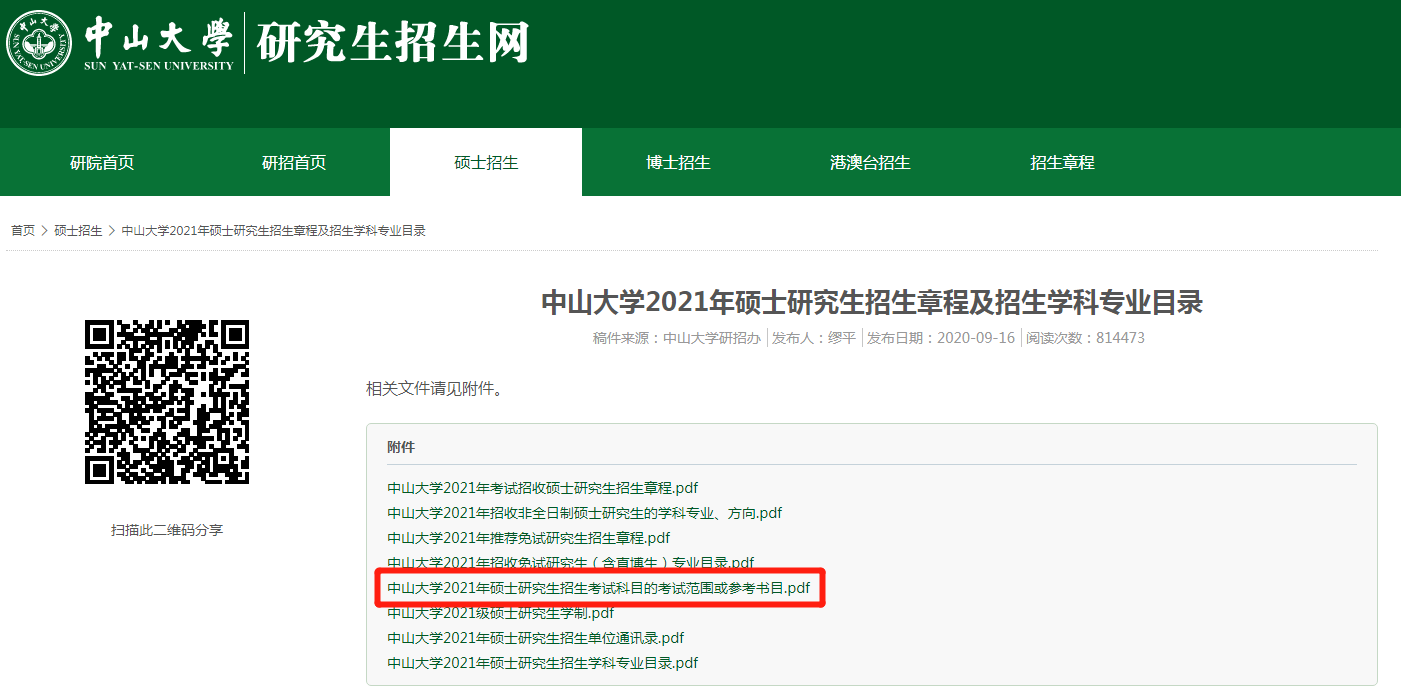Select the 硕士招生 tab
The image size is (1401, 700).
(486, 162)
